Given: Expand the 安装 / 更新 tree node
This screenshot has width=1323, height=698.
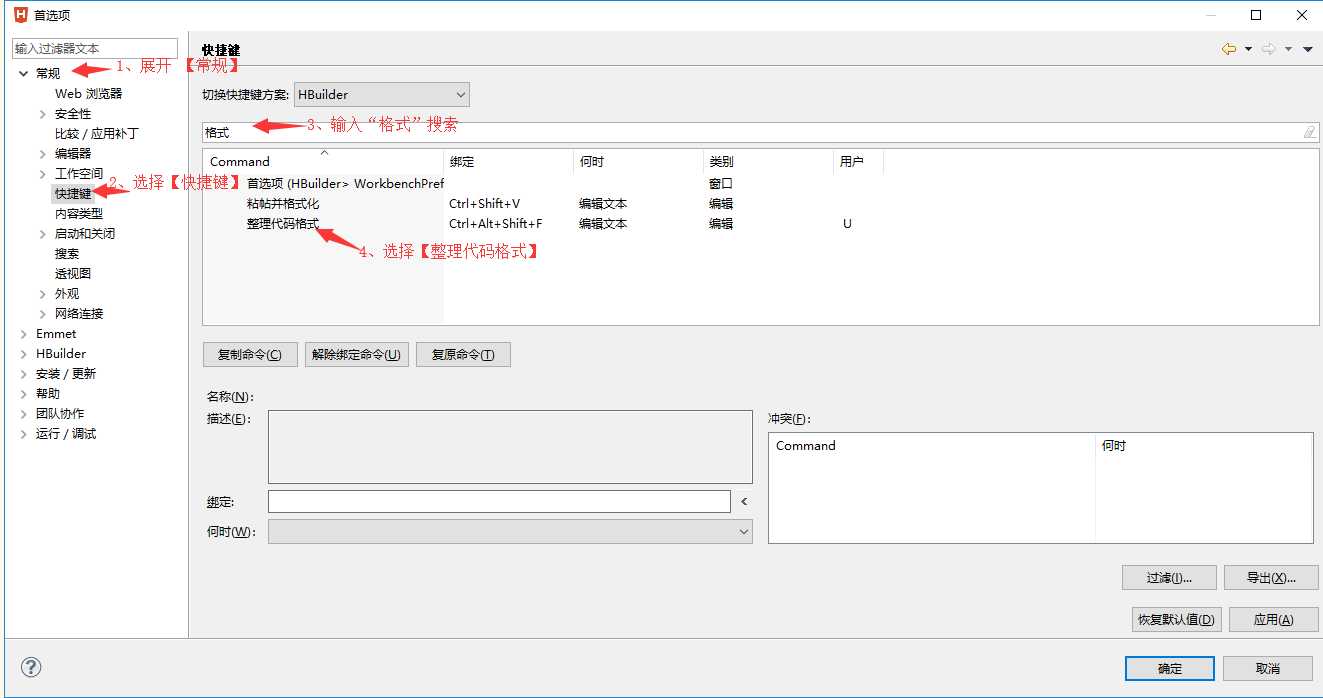Looking at the screenshot, I should [x=23, y=374].
